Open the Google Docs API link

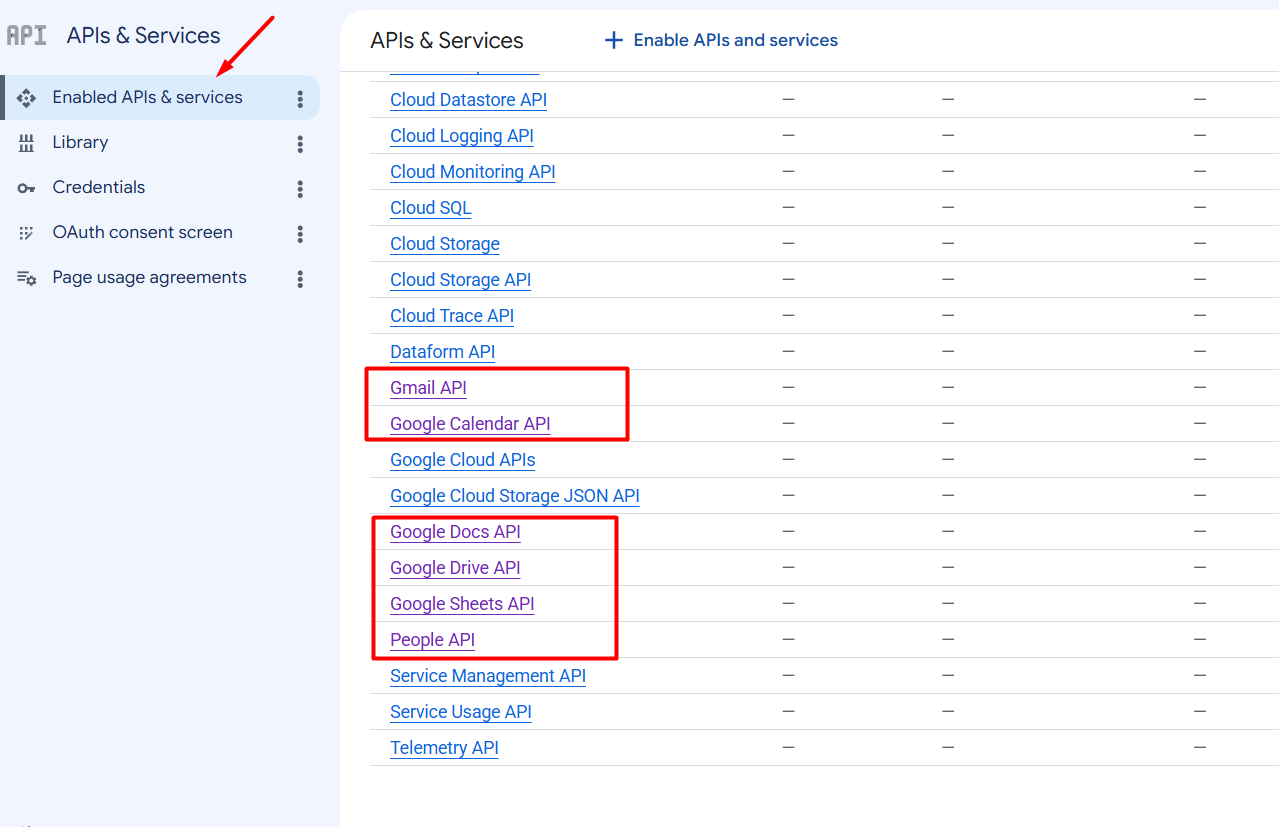(x=456, y=532)
